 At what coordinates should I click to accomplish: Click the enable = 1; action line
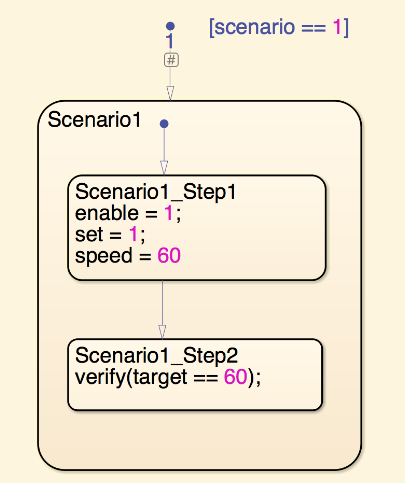(x=128, y=213)
